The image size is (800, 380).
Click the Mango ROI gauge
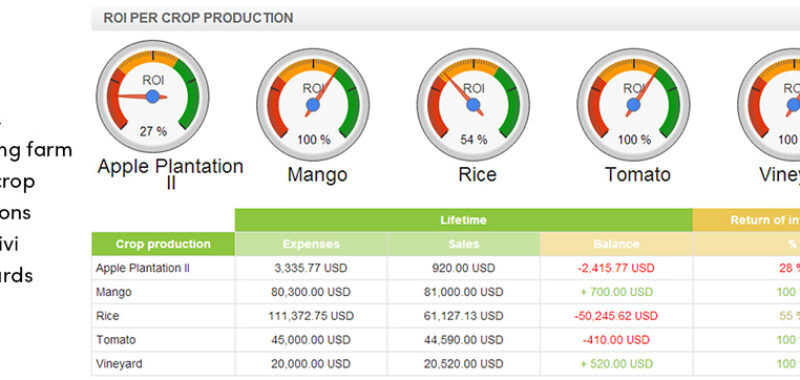tap(313, 105)
